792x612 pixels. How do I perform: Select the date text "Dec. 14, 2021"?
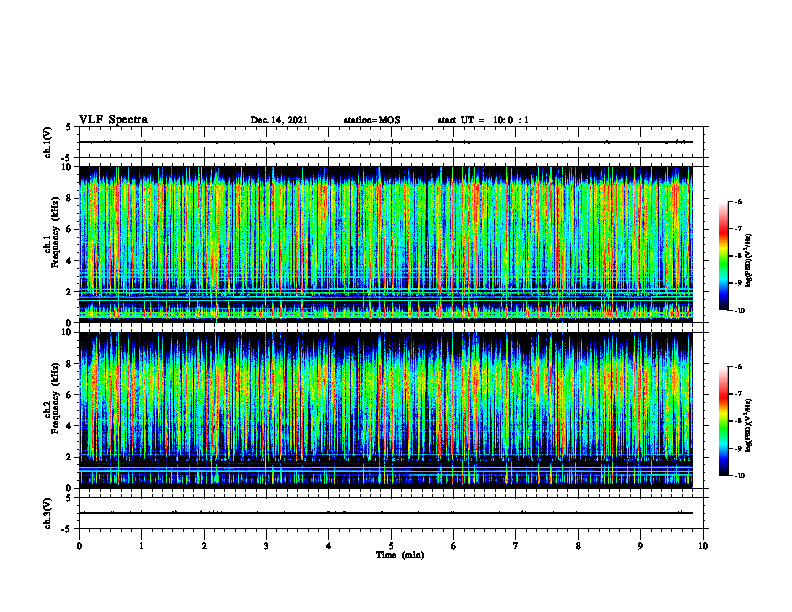[x=279, y=120]
